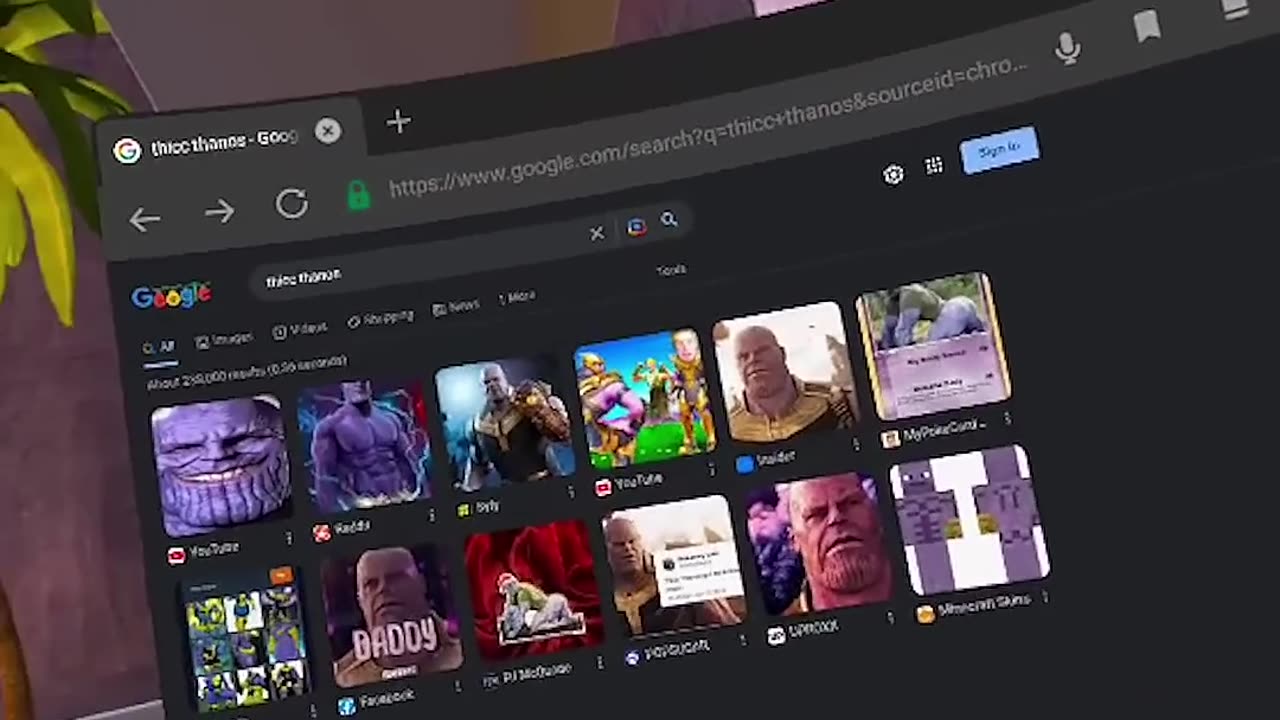The image size is (1280, 720).
Task: Close the 'thicc thanos - Google' tab
Action: pyautogui.click(x=327, y=130)
